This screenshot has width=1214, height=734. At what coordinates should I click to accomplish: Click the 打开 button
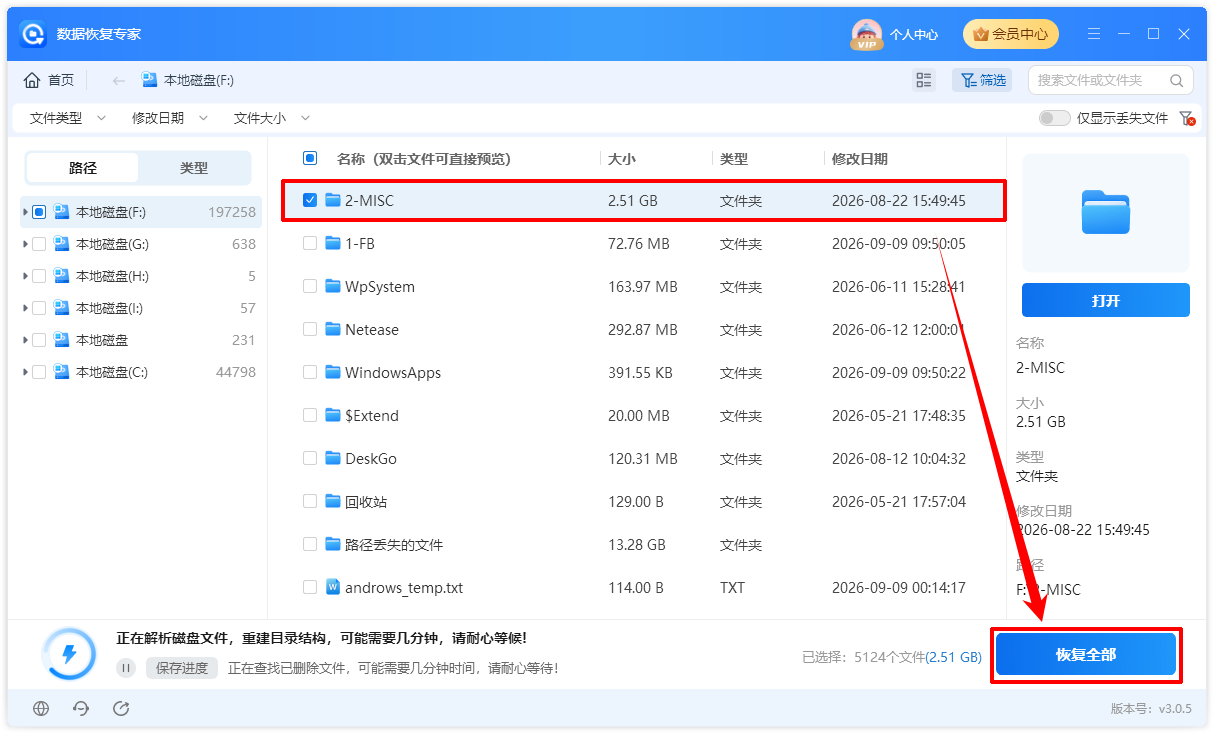1106,300
